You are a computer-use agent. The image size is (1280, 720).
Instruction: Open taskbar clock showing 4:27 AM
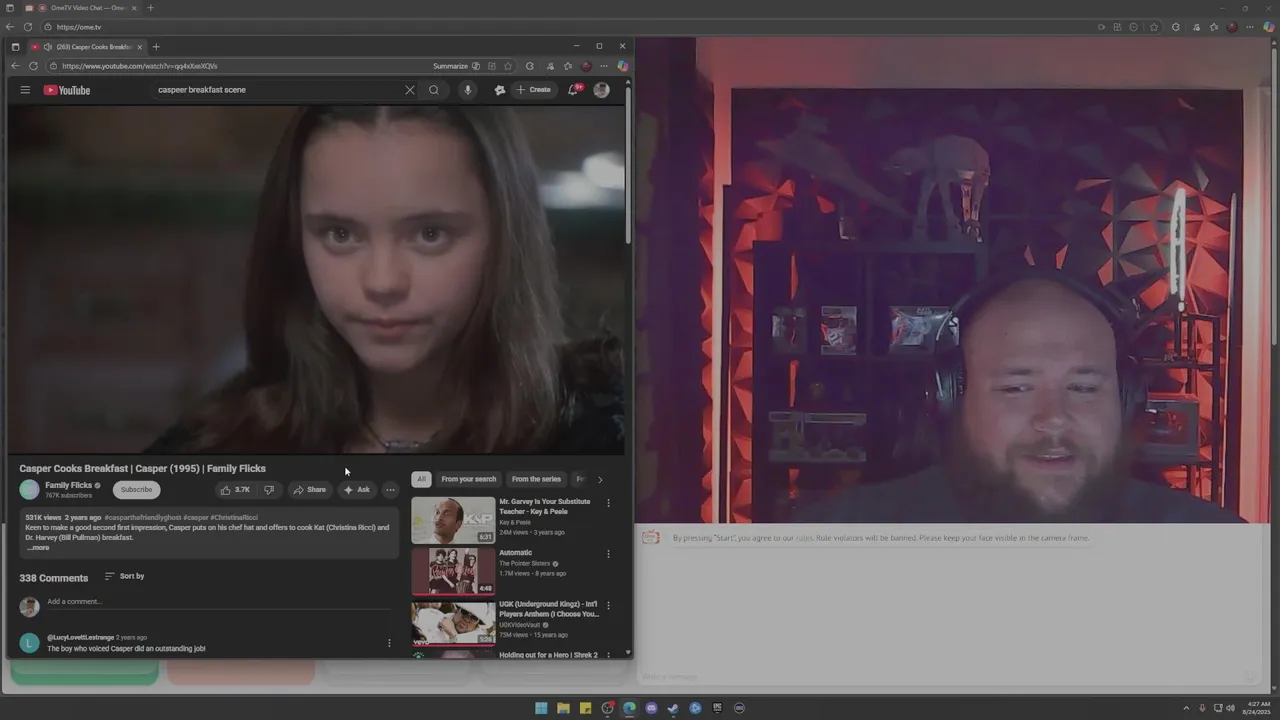[x=1258, y=708]
